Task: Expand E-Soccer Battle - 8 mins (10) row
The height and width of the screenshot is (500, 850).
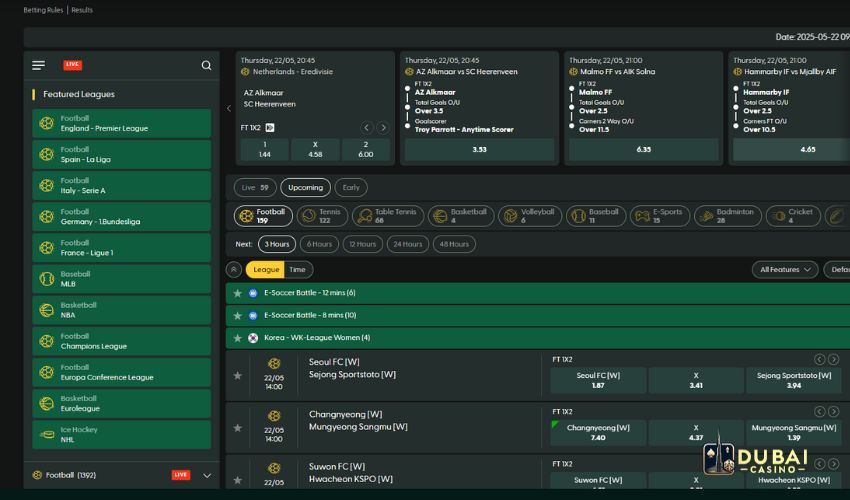Action: (538, 315)
